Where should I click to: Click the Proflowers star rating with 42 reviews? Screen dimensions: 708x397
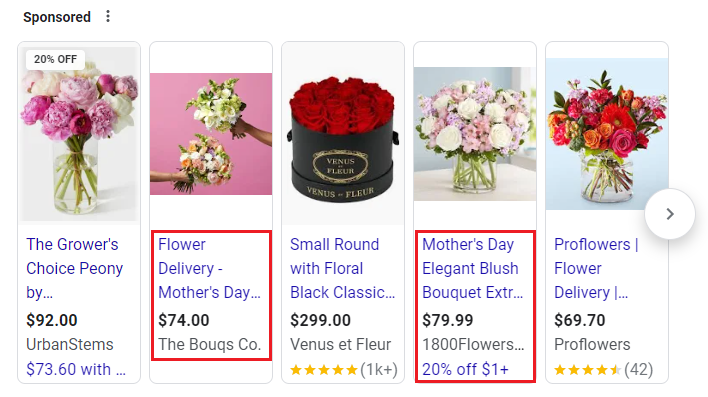[603, 370]
